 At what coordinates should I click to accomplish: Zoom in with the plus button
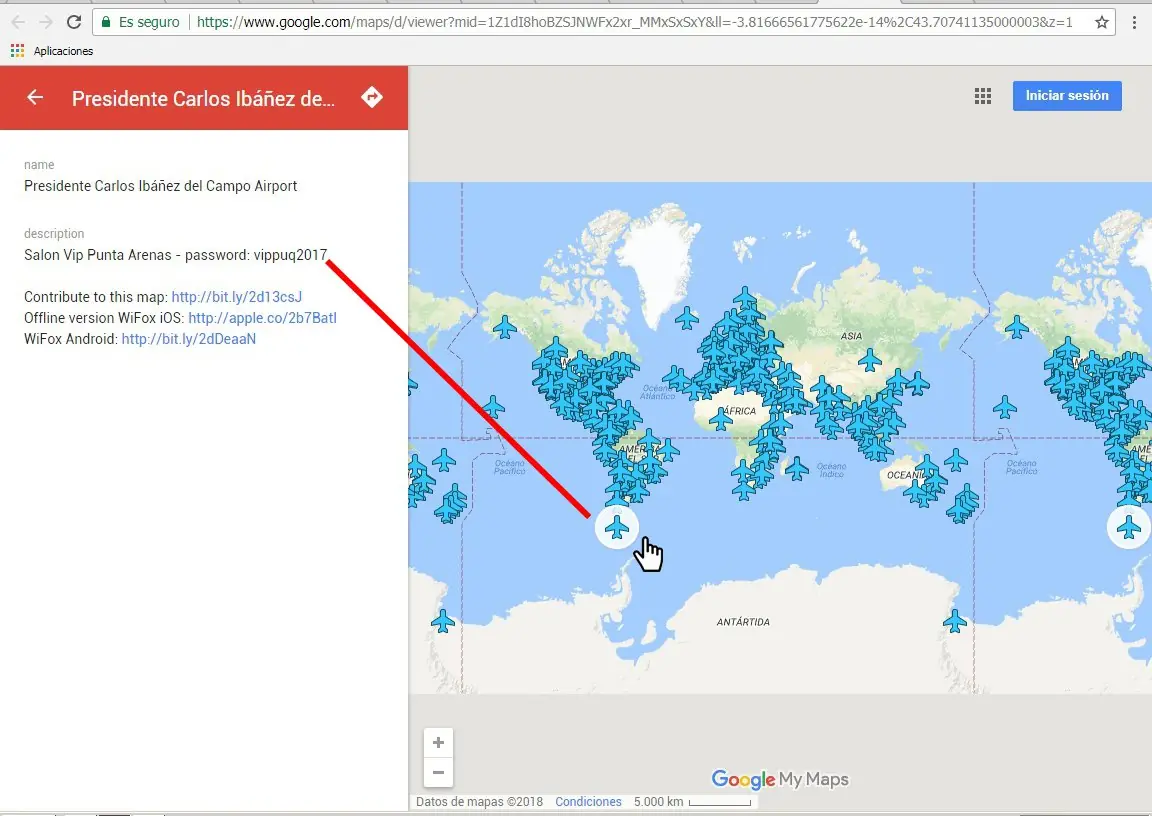(439, 743)
